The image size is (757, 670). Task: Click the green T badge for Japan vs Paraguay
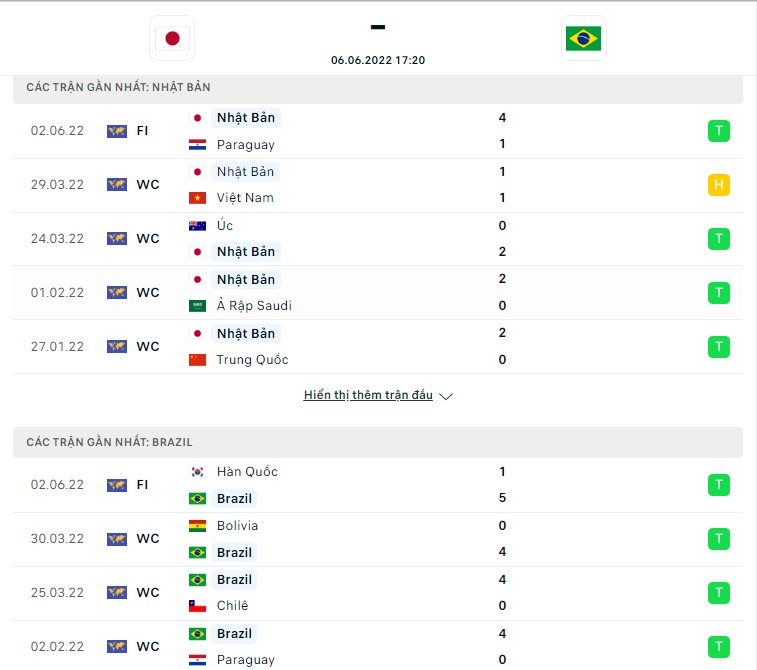click(x=718, y=131)
